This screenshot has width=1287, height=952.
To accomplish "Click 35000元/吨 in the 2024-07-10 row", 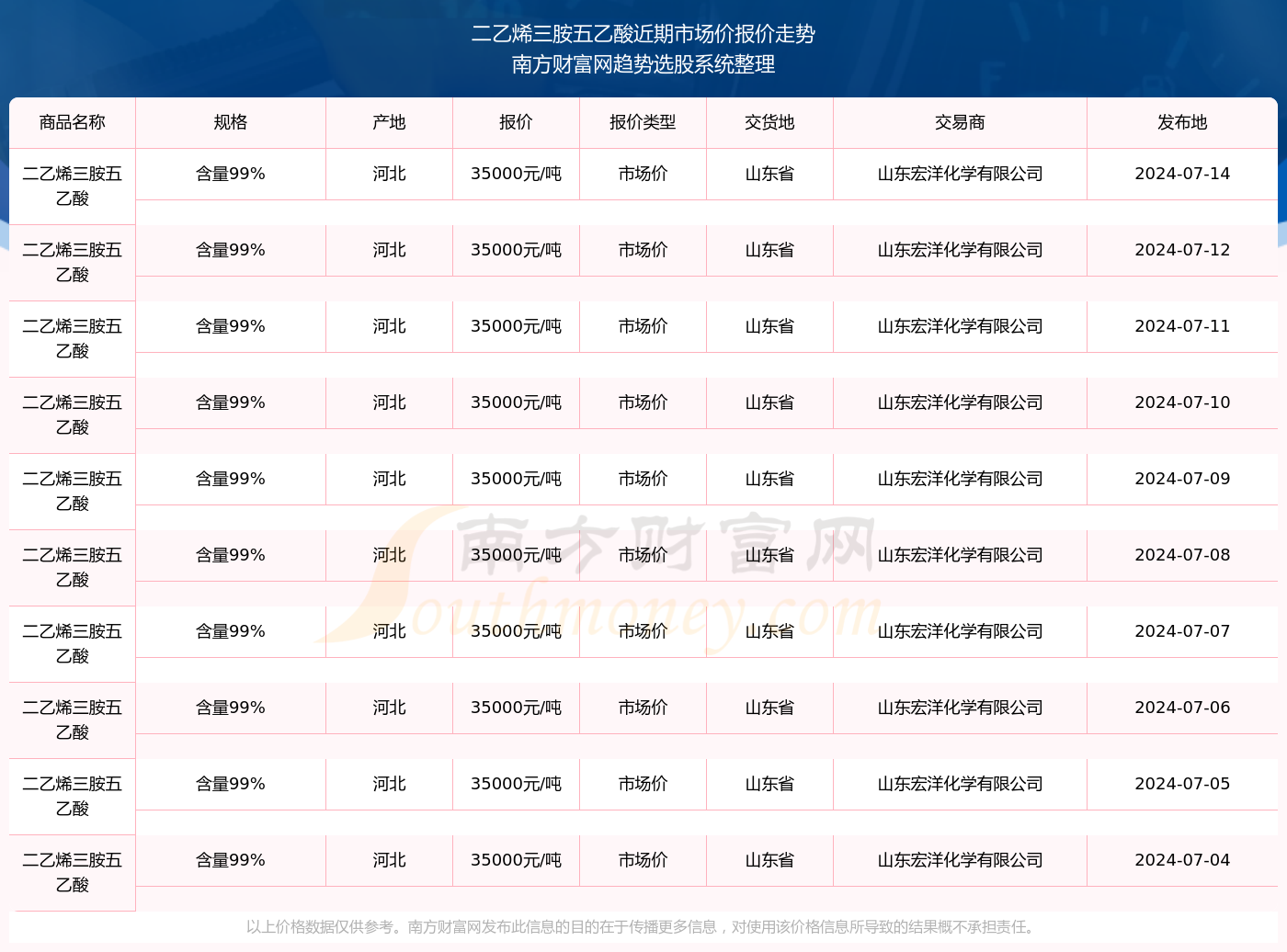I will (517, 402).
